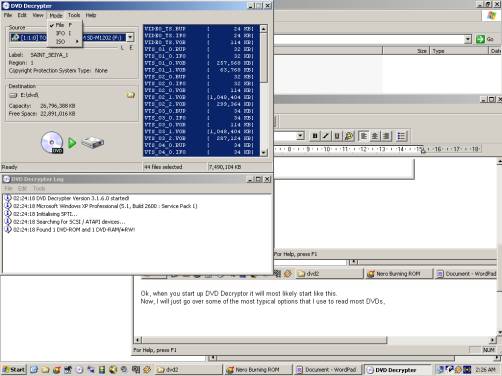
Task: Open the View menu in DVD Decrypter
Action: [x=38, y=15]
